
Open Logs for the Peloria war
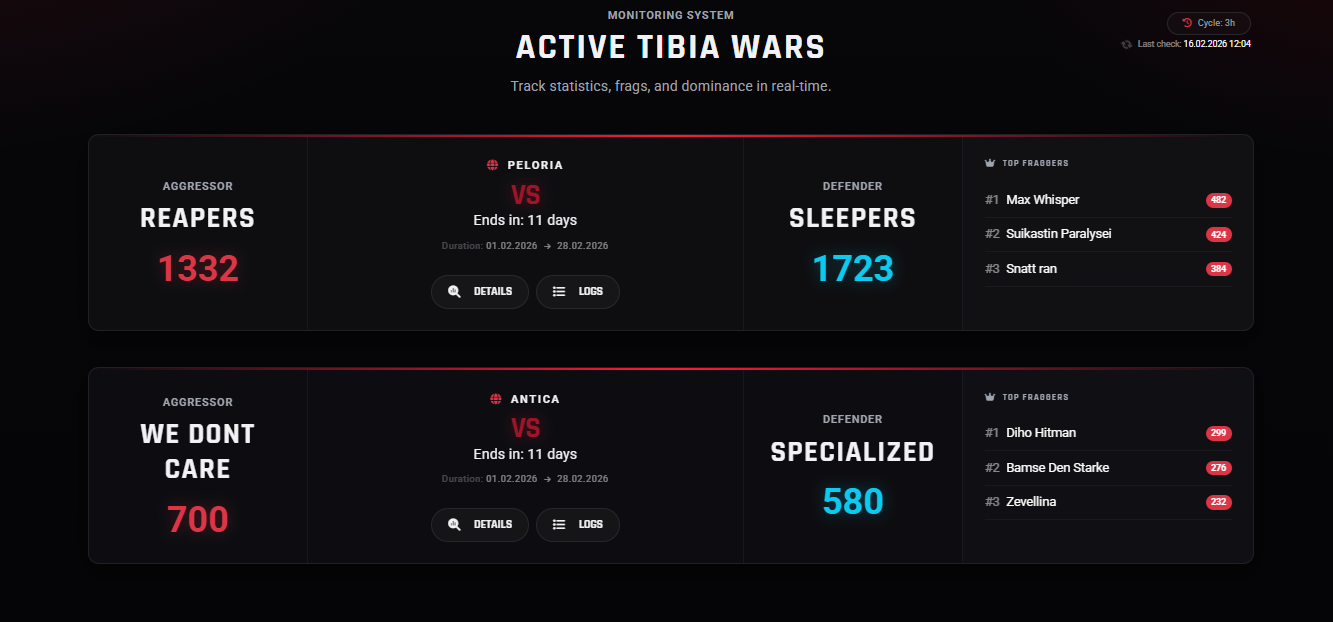578,291
